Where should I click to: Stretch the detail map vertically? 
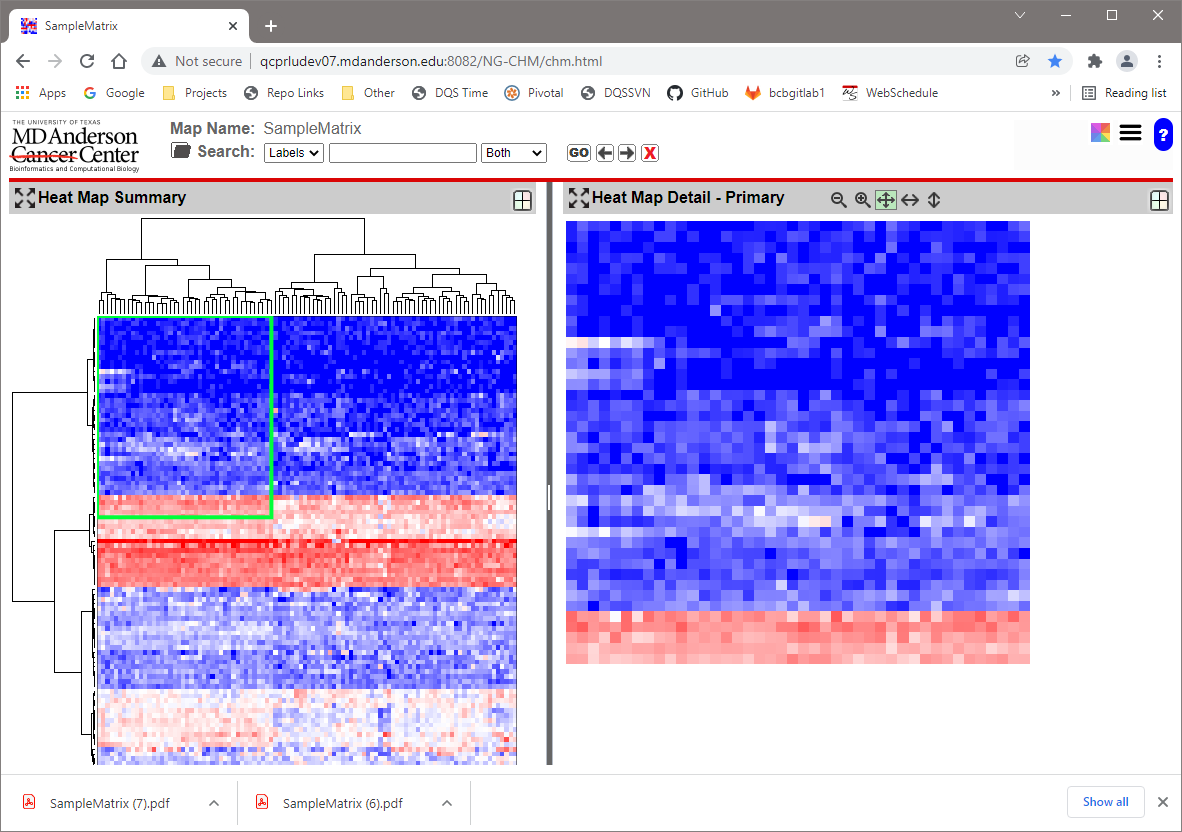click(x=933, y=199)
